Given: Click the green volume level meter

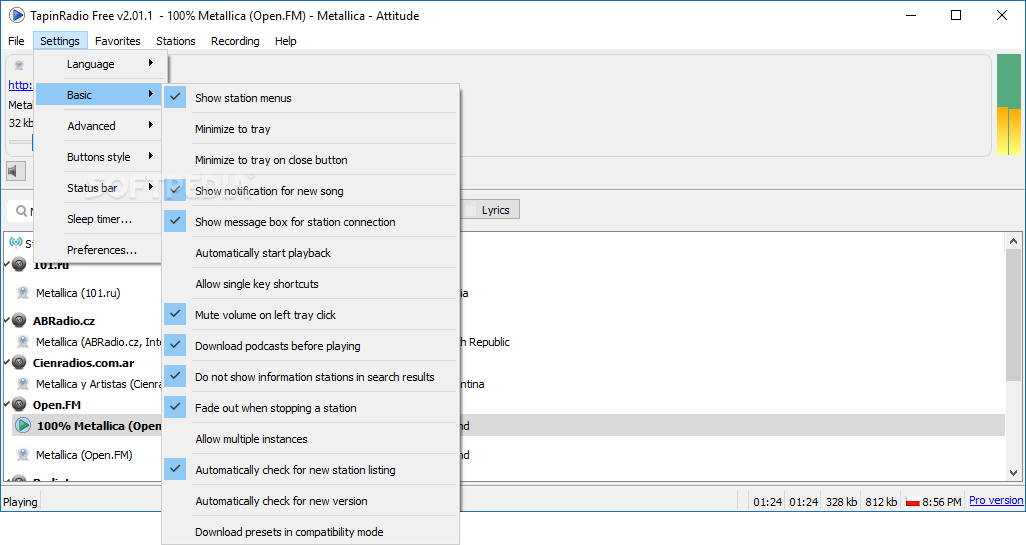Looking at the screenshot, I should pos(1008,105).
